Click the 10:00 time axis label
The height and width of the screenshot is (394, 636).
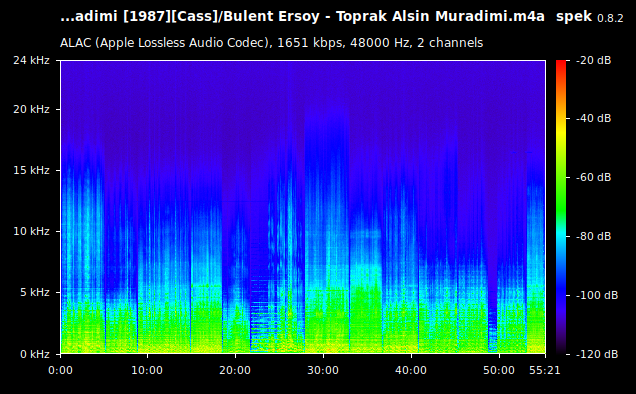pos(147,370)
